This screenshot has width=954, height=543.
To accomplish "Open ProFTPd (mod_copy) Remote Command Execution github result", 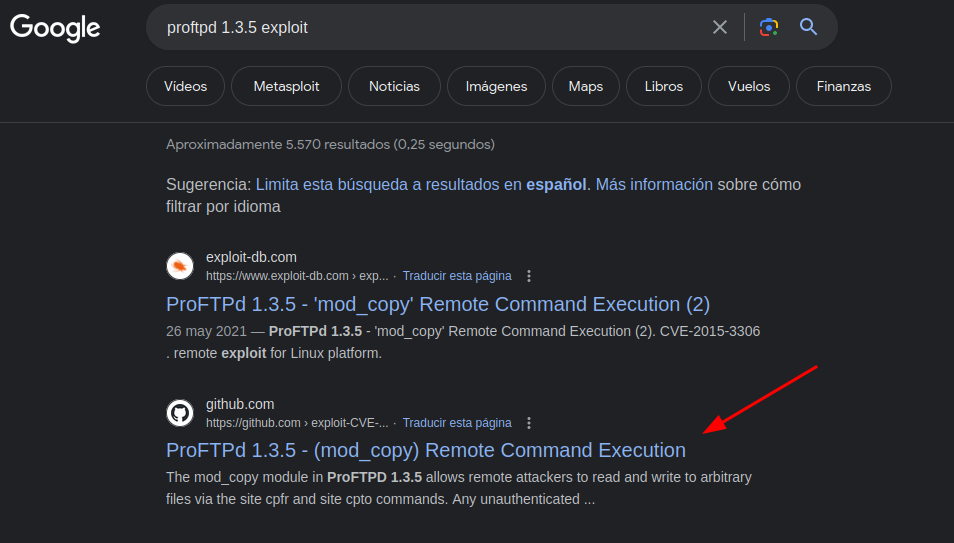I will click(426, 450).
